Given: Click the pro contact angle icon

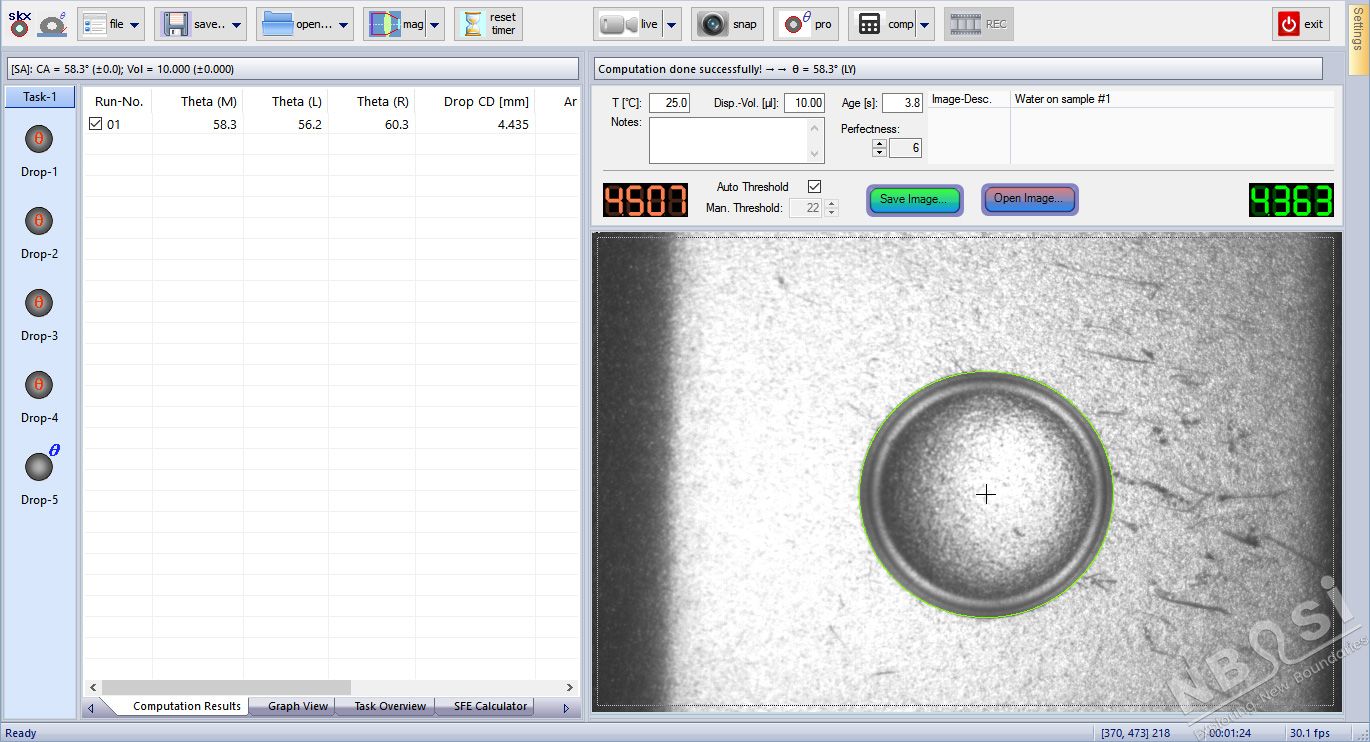Looking at the screenshot, I should [796, 24].
